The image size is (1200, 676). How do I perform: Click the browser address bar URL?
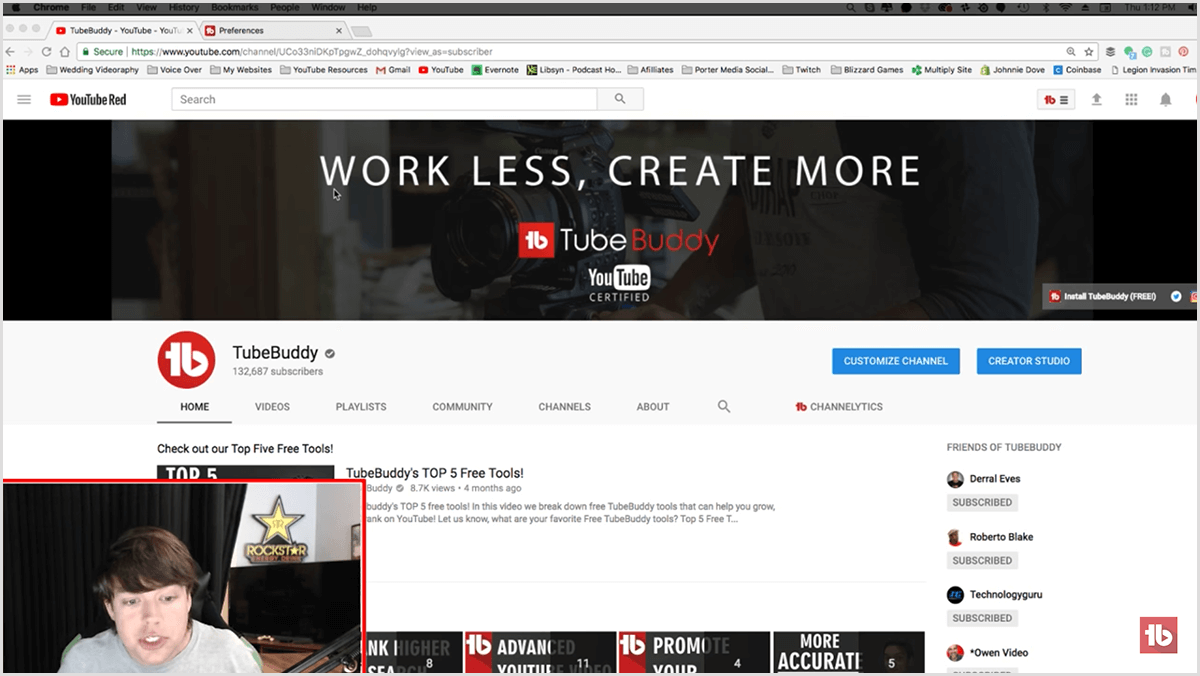pos(311,51)
